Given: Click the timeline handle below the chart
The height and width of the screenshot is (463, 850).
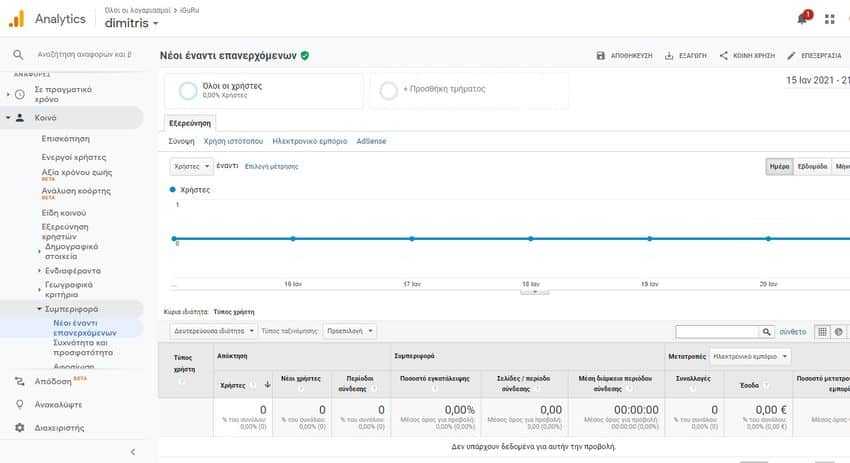Looking at the screenshot, I should [535, 292].
